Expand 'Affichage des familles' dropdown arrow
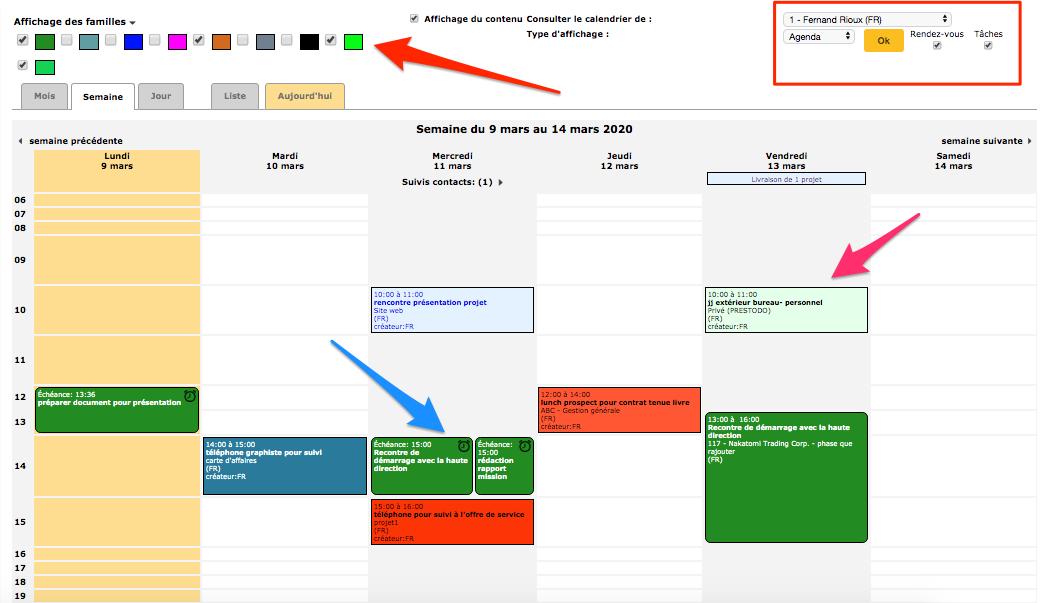The image size is (1045, 603). pos(132,22)
